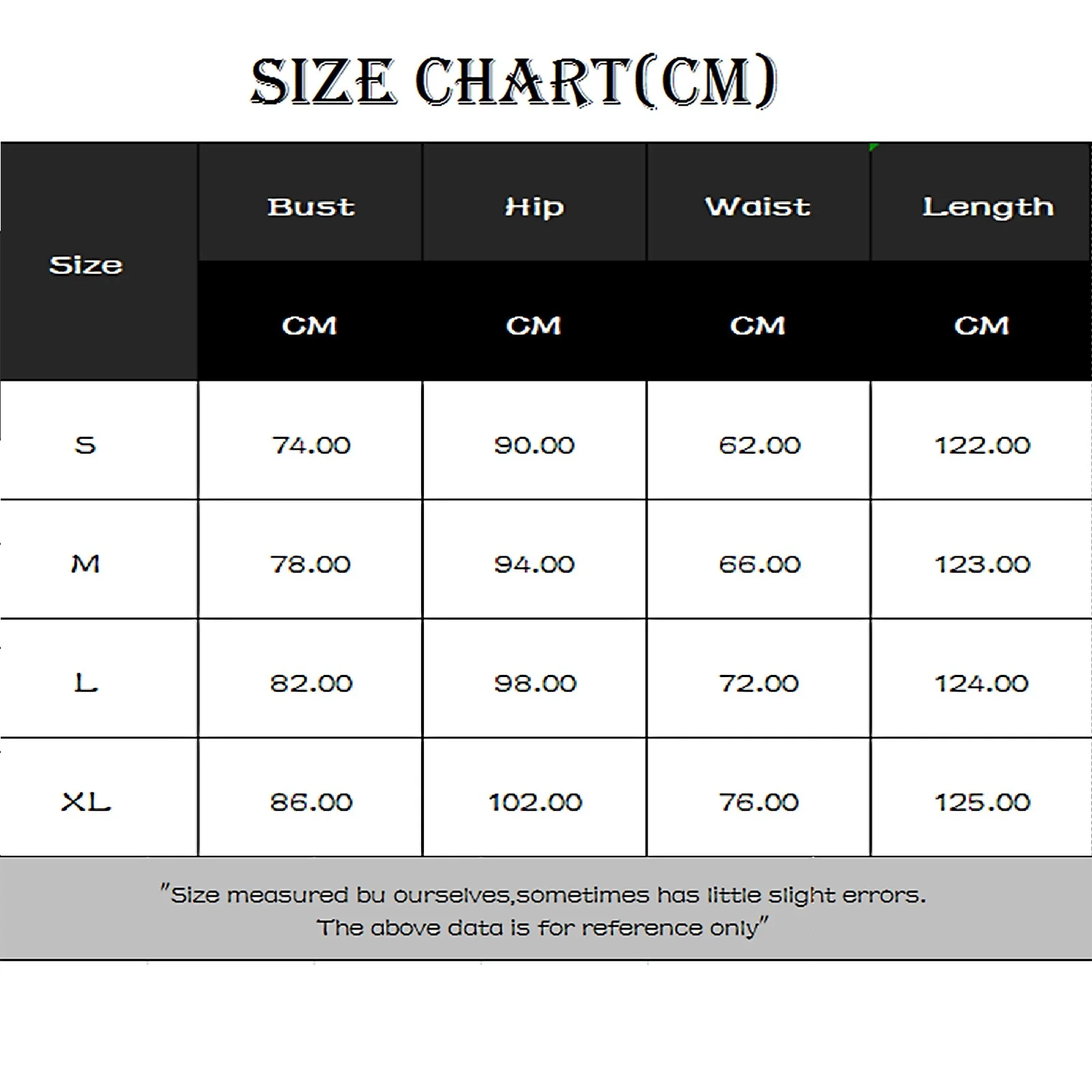This screenshot has height=1092, width=1092.
Task: Click the CM unit under Length
Action: tap(981, 326)
